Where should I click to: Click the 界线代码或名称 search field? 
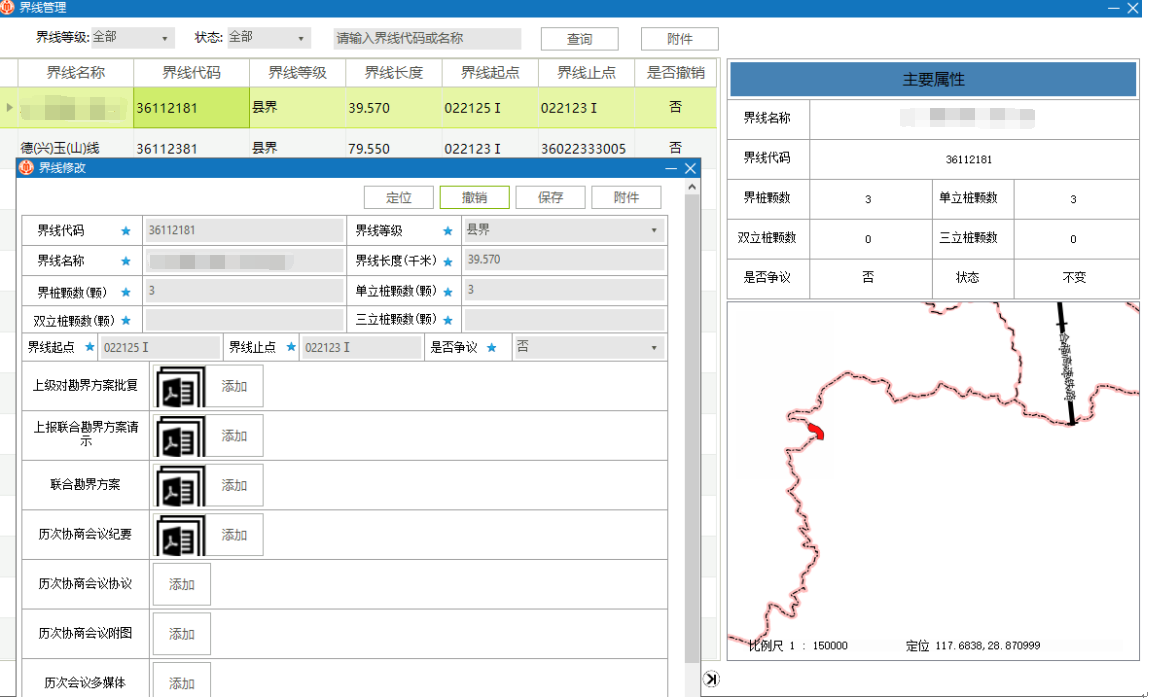point(427,39)
